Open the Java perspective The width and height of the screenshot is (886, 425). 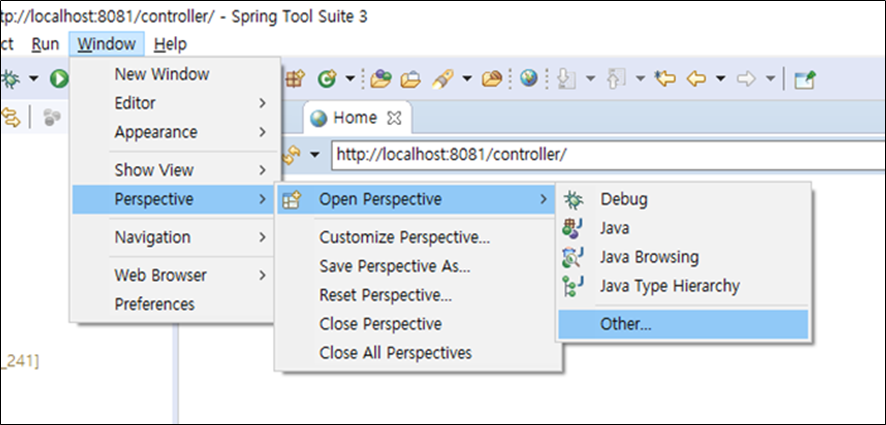(x=684, y=228)
